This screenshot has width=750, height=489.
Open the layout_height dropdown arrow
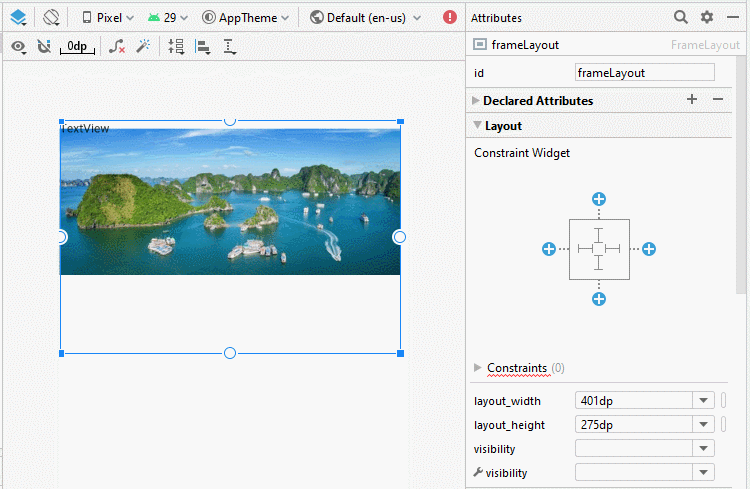[x=703, y=424]
